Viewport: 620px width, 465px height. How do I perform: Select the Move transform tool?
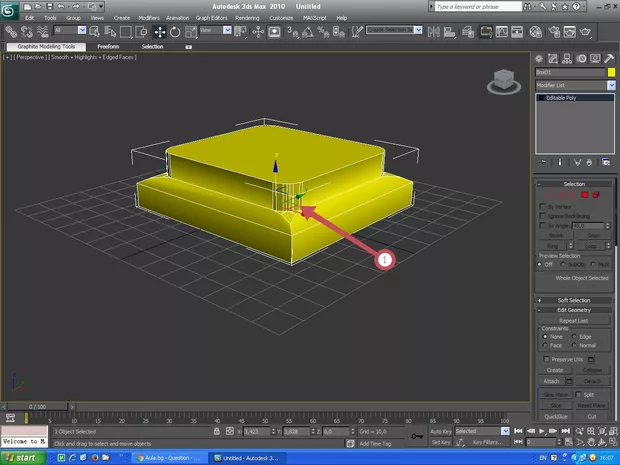click(x=159, y=32)
